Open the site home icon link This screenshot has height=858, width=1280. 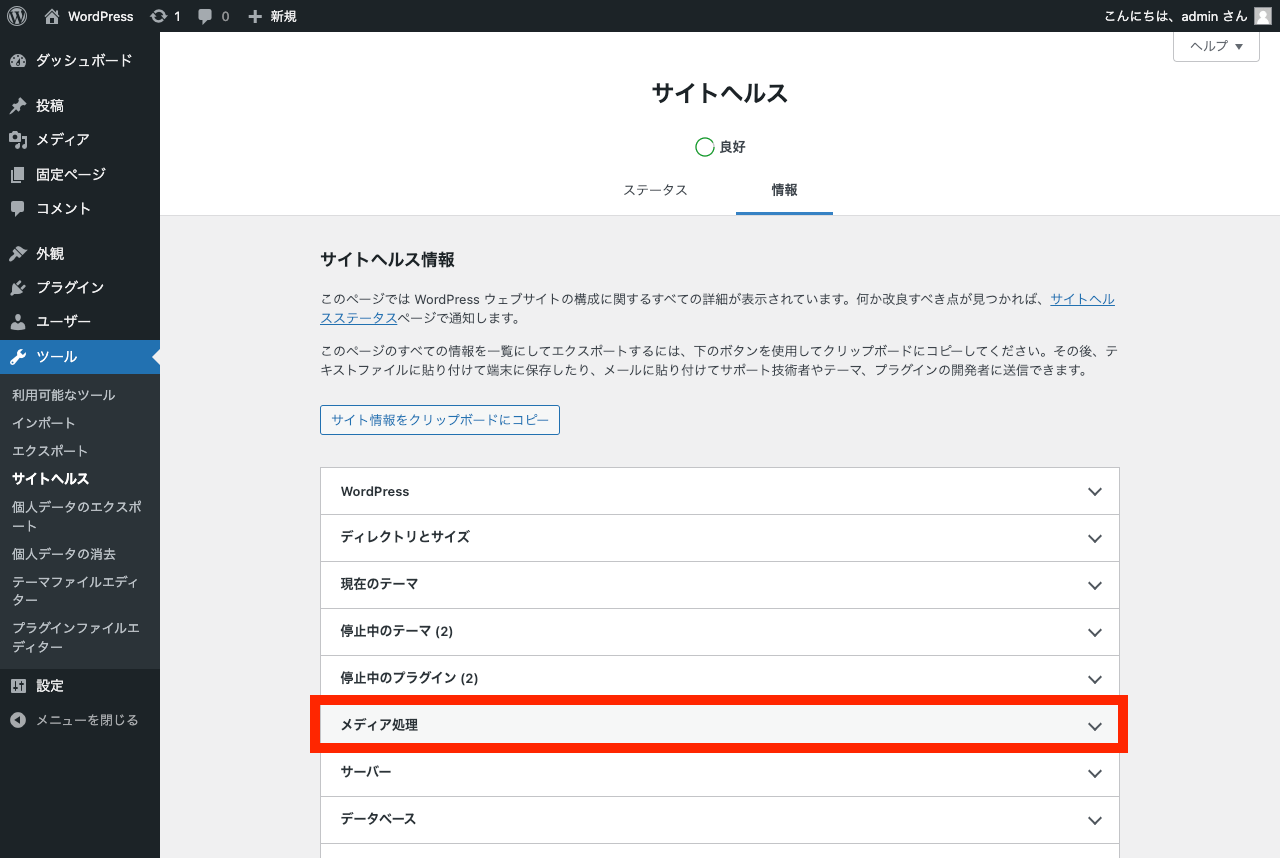click(x=52, y=16)
